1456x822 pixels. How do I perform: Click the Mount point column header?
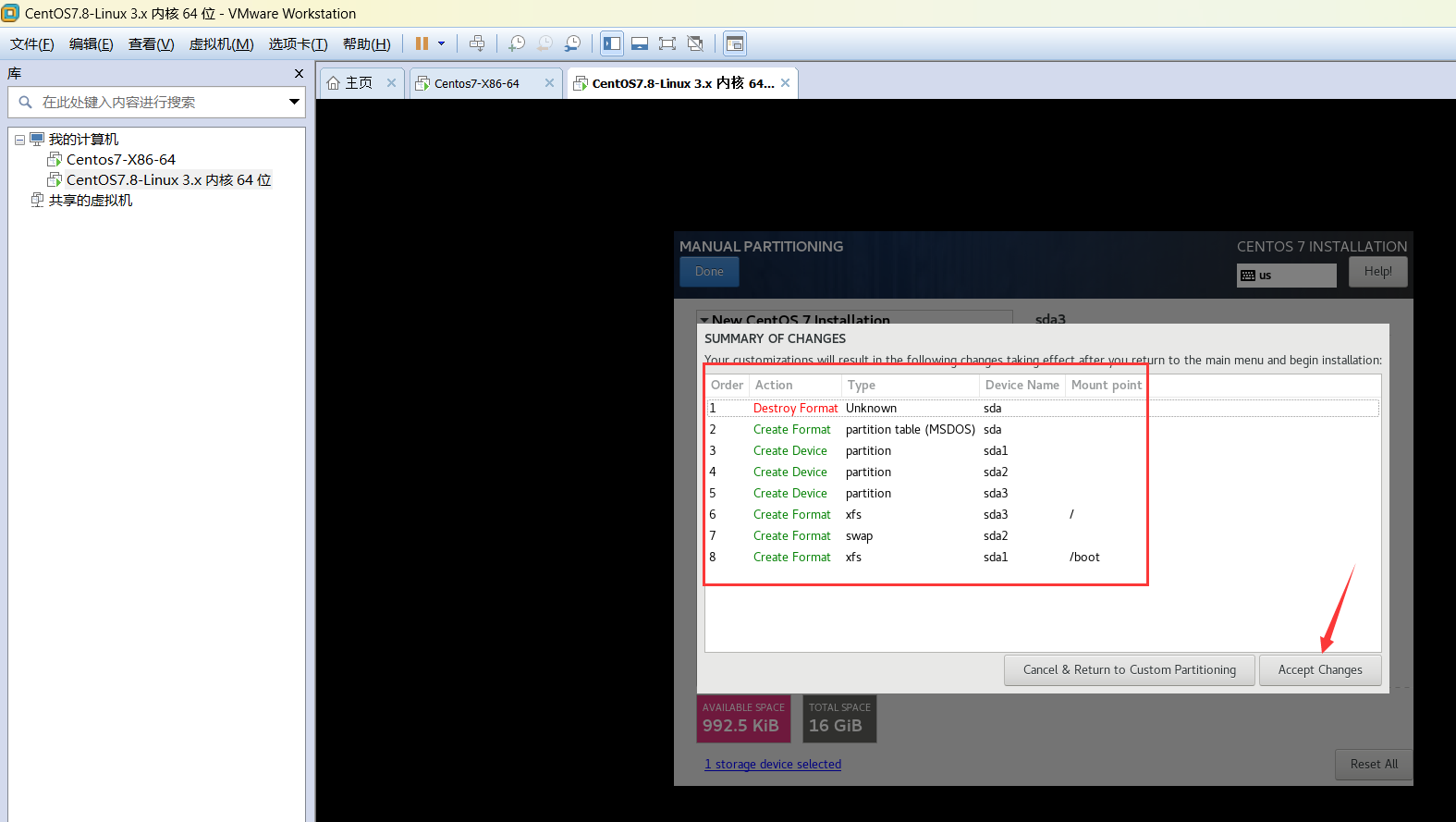pyautogui.click(x=1107, y=386)
